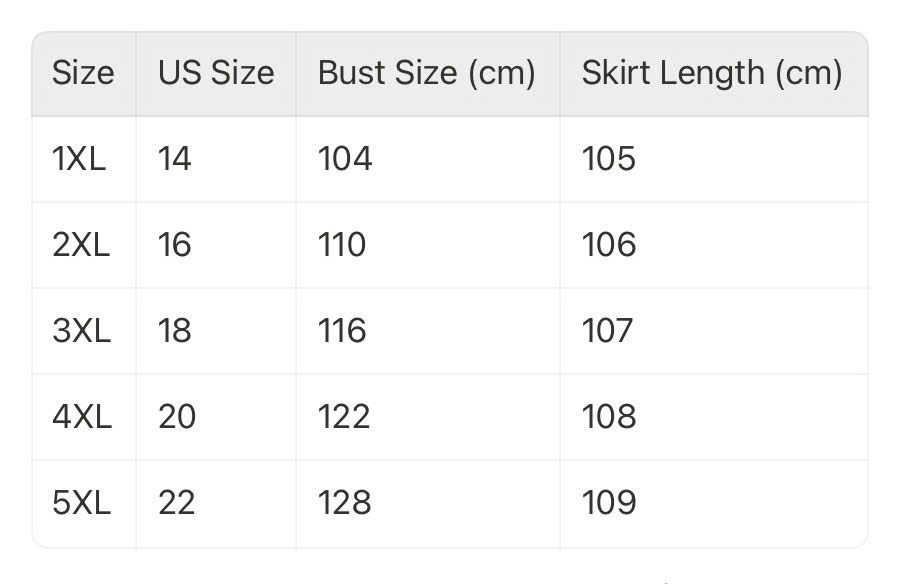Click the Size column header
This screenshot has width=901, height=584.
coord(83,74)
